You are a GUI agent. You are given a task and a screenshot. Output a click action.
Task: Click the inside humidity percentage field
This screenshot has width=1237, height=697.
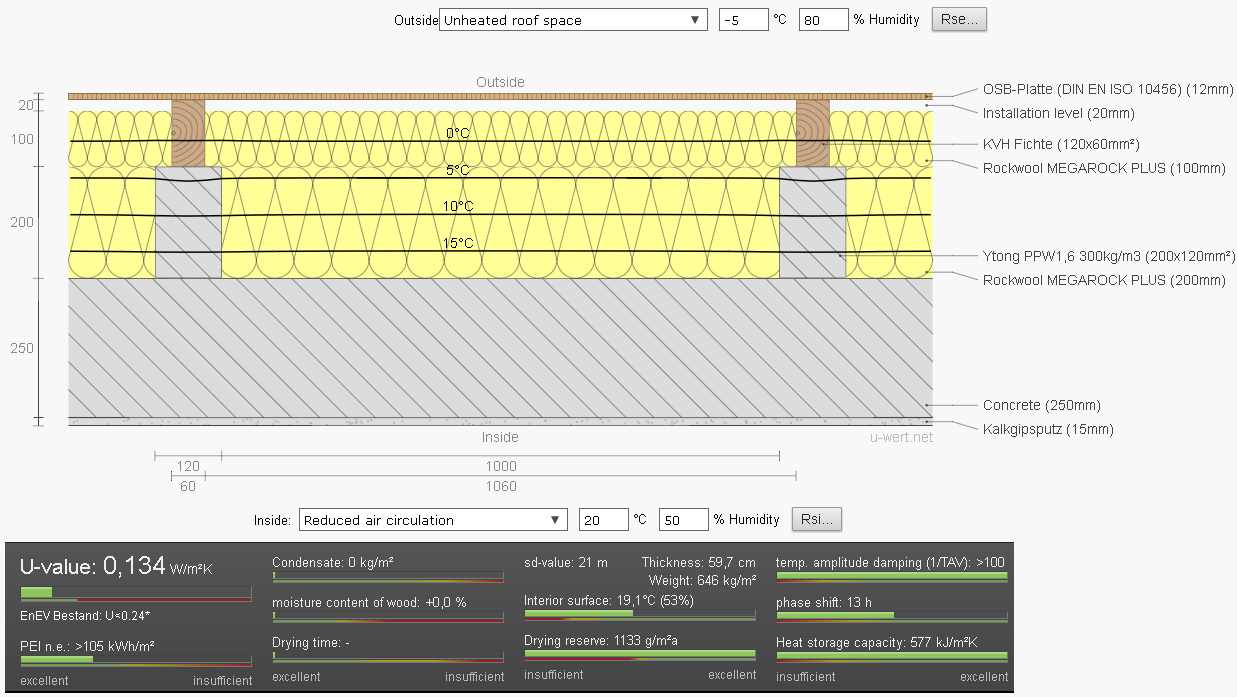click(683, 520)
